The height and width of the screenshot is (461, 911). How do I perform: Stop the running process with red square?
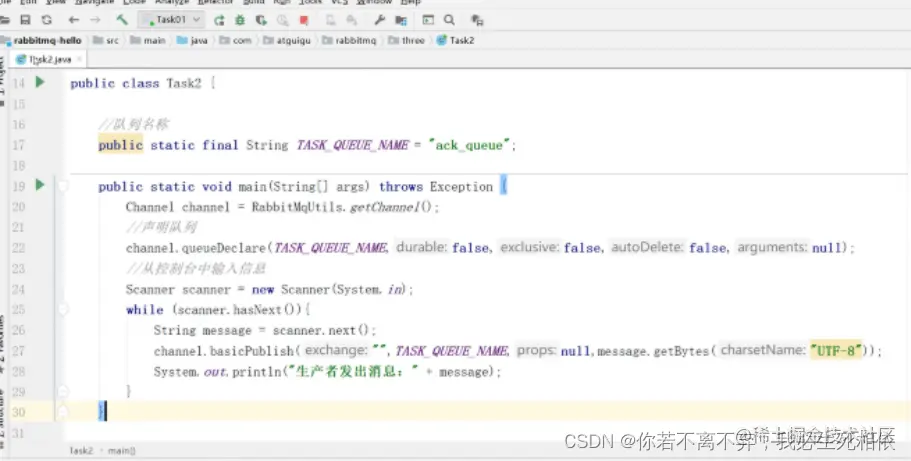(x=304, y=20)
